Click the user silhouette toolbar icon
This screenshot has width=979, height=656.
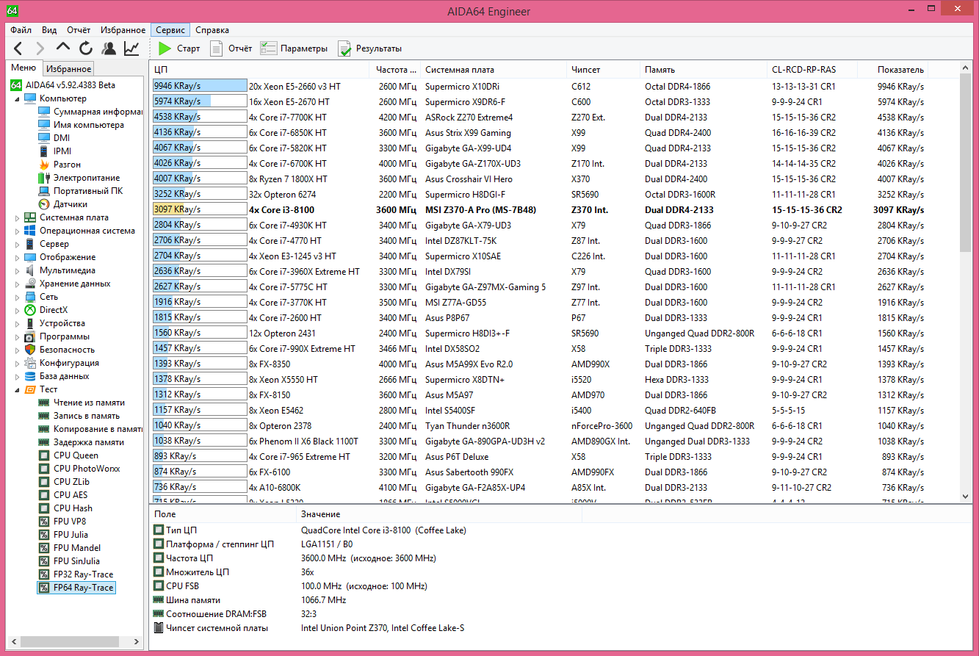tap(108, 48)
